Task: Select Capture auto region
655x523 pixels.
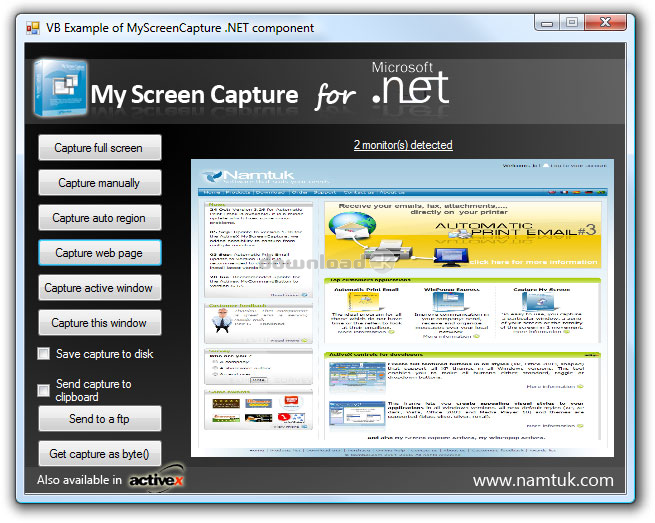Action: click(99, 218)
